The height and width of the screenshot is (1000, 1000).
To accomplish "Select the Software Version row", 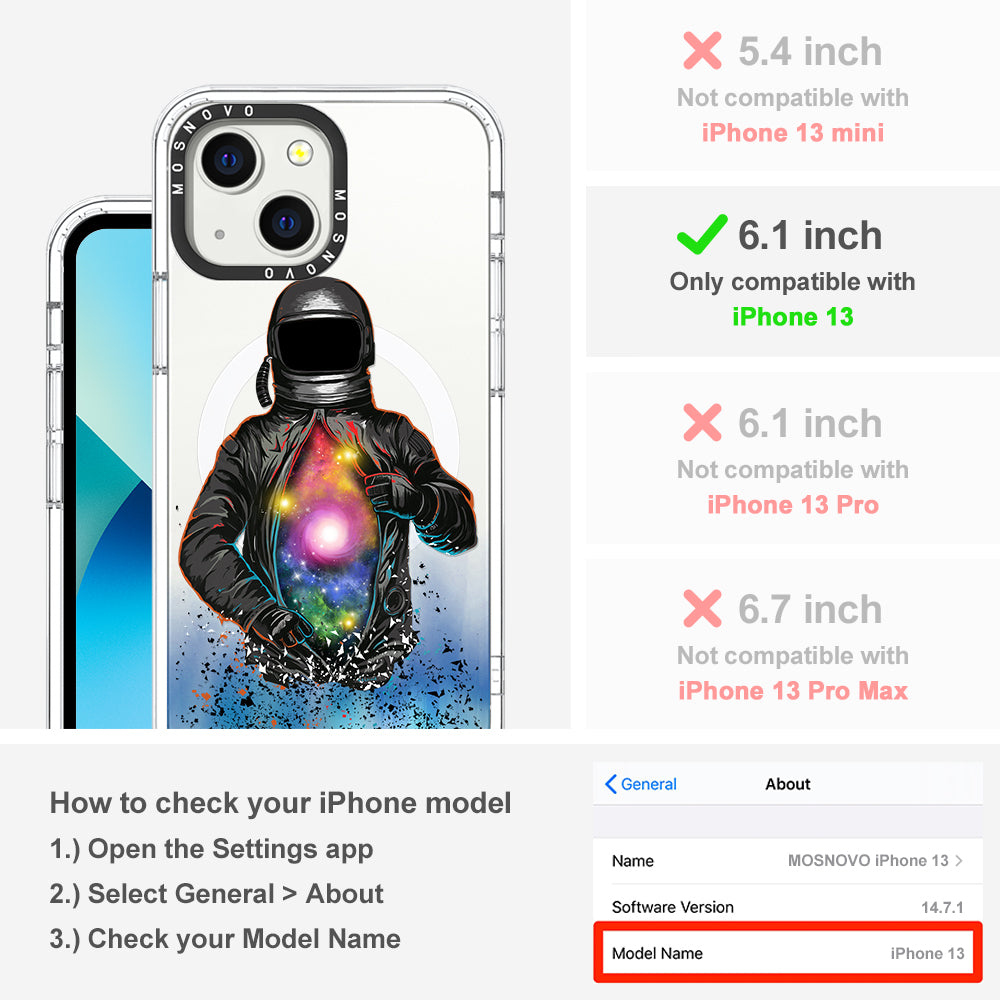I will pyautogui.click(x=788, y=906).
